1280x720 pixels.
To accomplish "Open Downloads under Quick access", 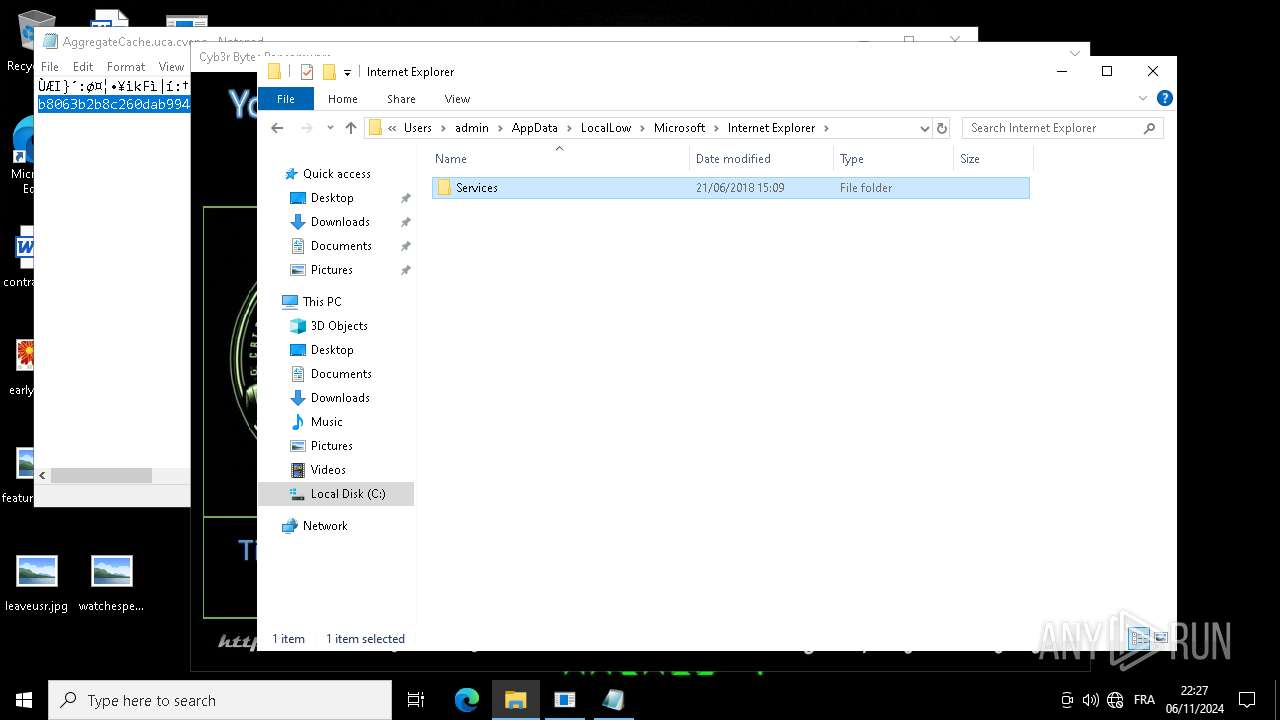I will coord(340,222).
